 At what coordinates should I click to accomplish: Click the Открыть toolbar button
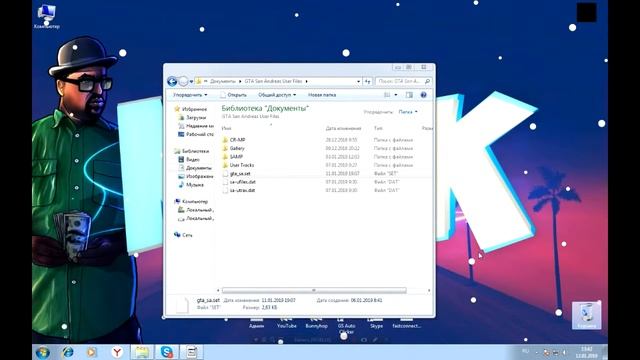233,95
